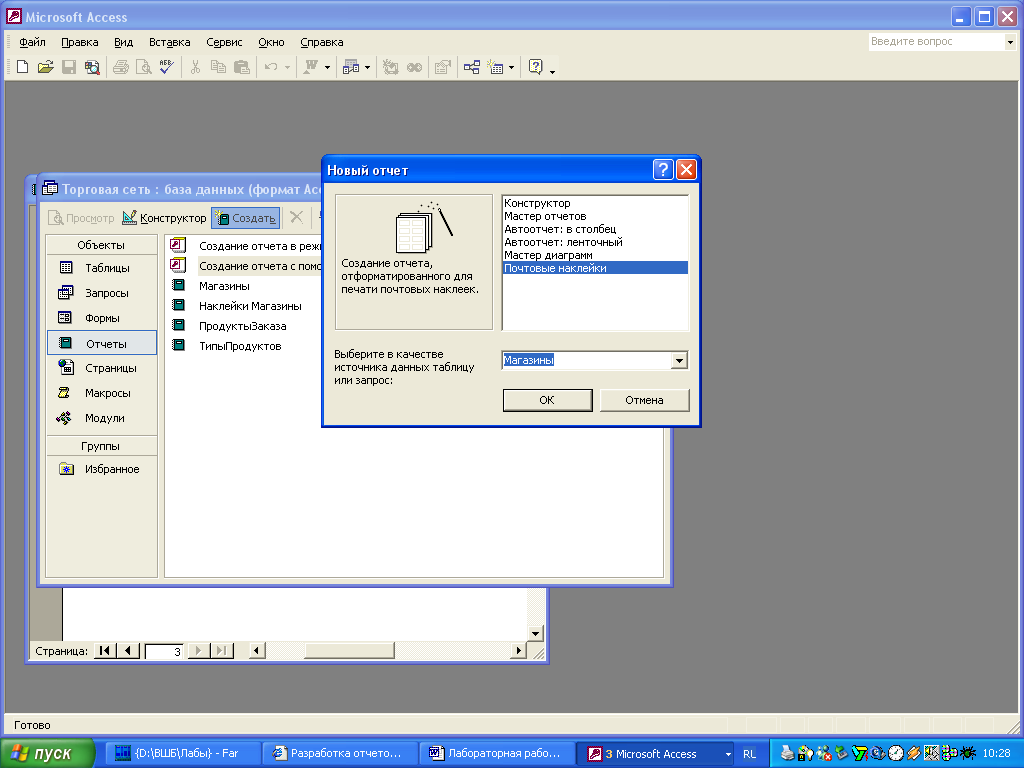Open the Сервис menu
This screenshot has width=1024, height=768.
click(x=224, y=42)
